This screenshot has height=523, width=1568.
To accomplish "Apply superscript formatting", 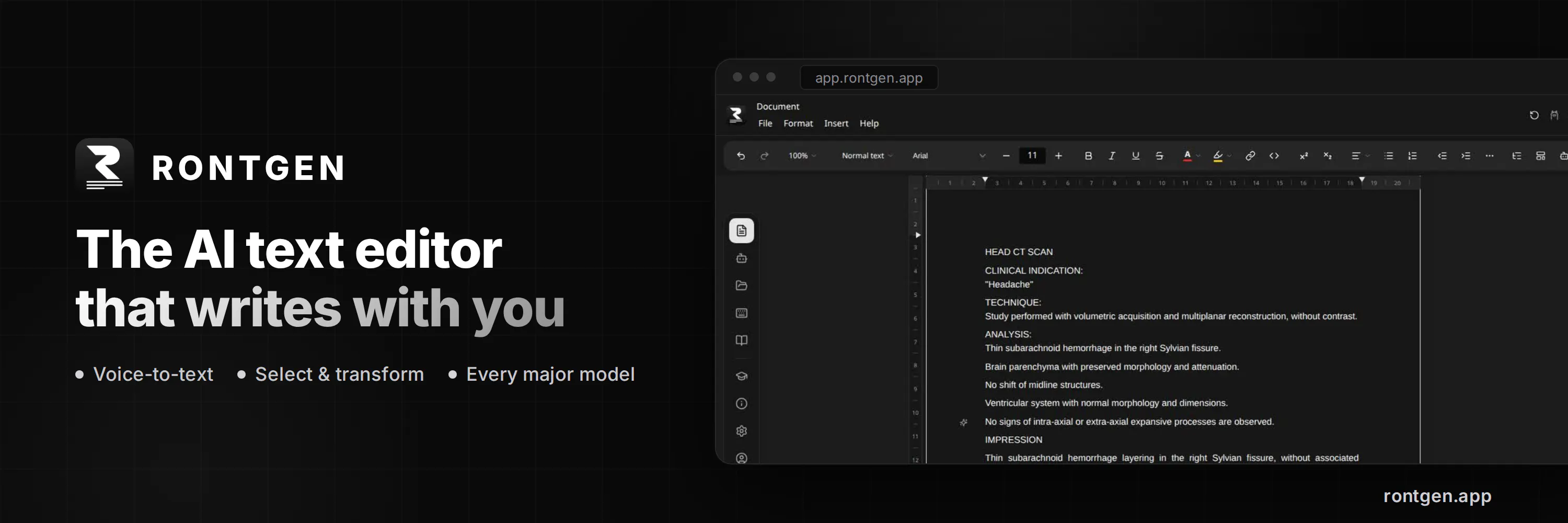I will 1304,156.
